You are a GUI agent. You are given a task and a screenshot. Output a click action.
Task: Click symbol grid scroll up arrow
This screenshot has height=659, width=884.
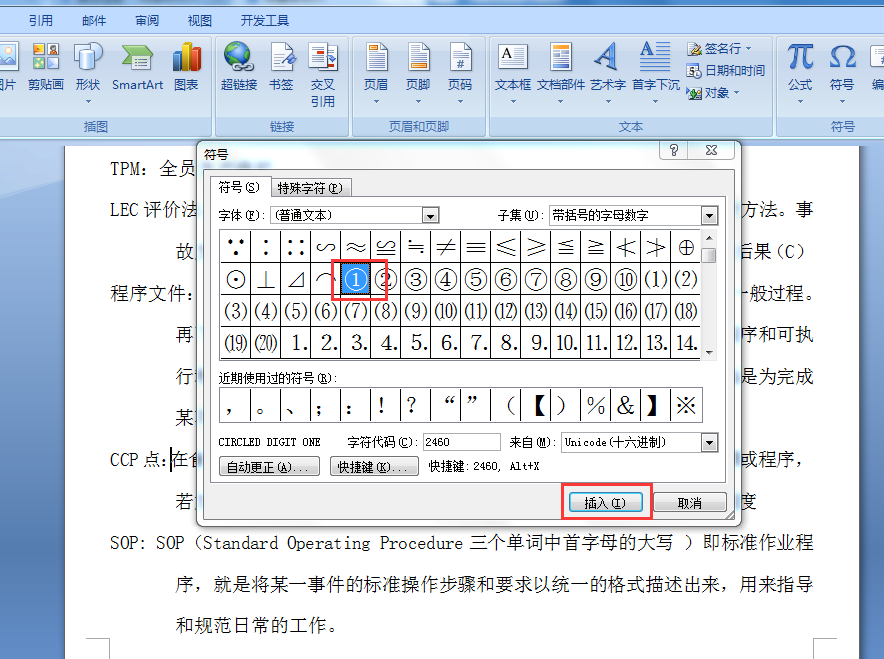709,237
